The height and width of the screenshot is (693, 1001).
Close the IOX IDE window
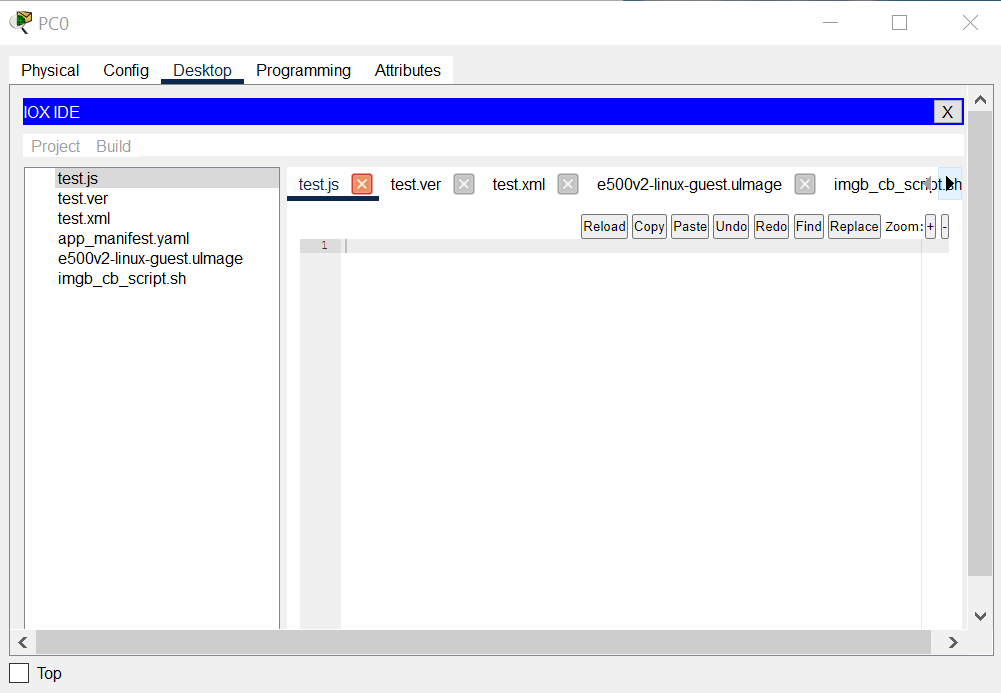[946, 111]
